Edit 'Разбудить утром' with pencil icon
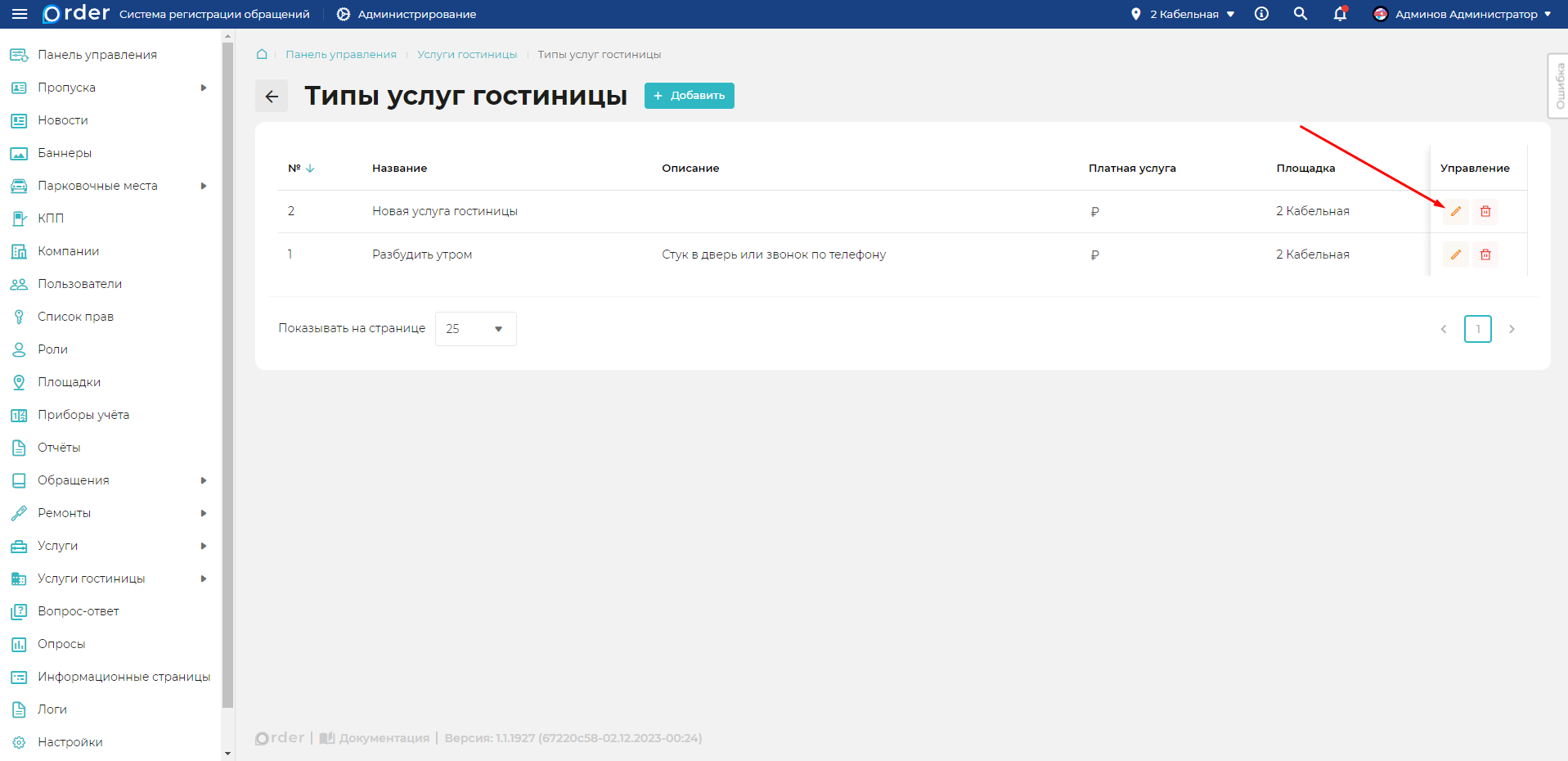 1455,254
